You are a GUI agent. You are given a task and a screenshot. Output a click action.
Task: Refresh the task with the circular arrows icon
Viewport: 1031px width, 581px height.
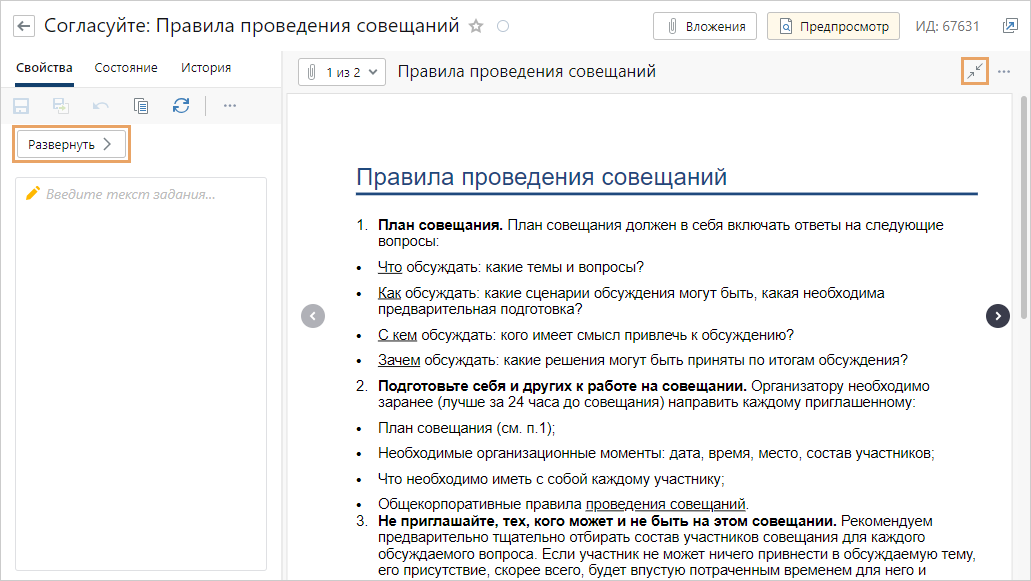[x=181, y=105]
